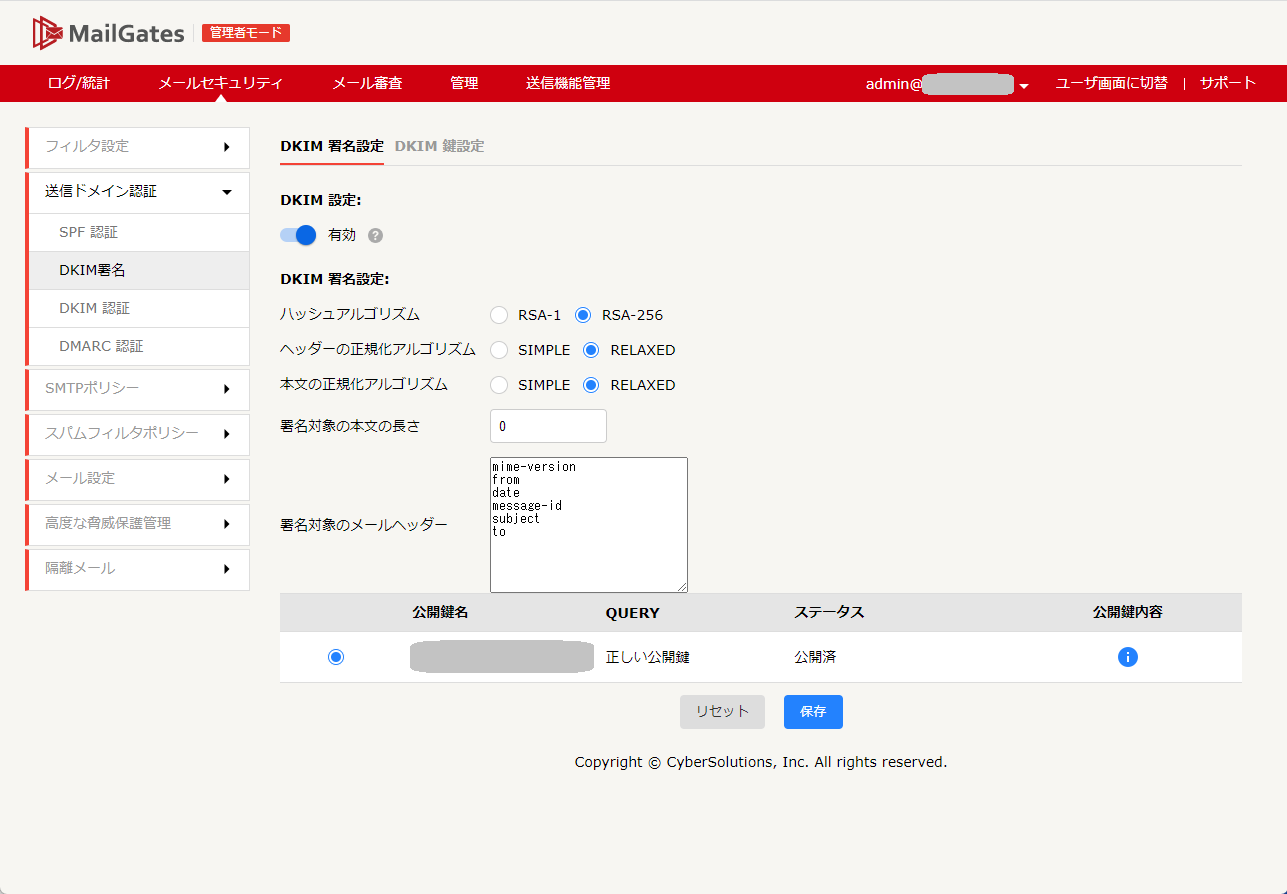Click the MailGates logo
The height and width of the screenshot is (894, 1287).
pos(108,33)
